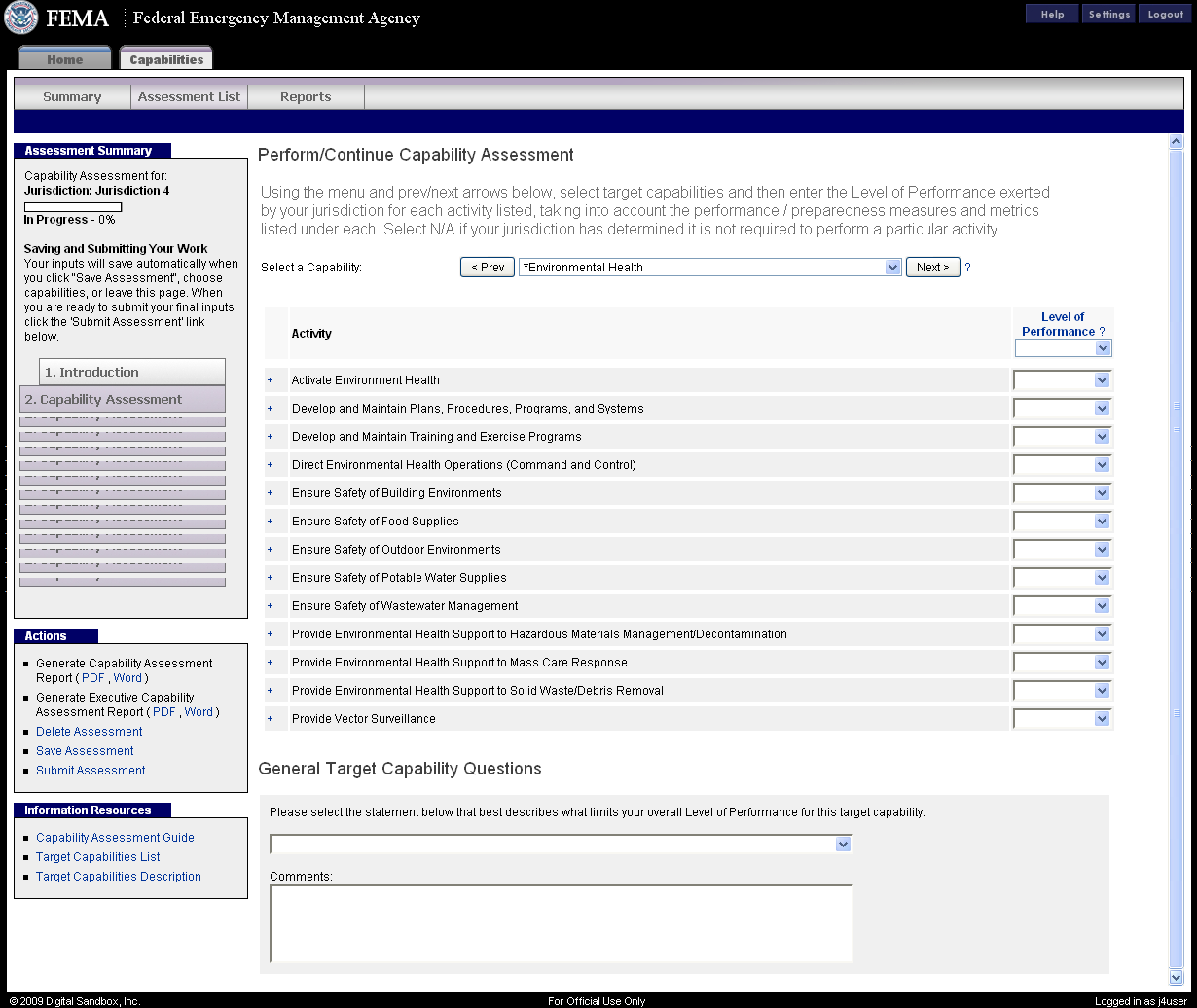This screenshot has width=1197, height=1008.
Task: Expand the Activate Environment Health row
Action: point(271,380)
